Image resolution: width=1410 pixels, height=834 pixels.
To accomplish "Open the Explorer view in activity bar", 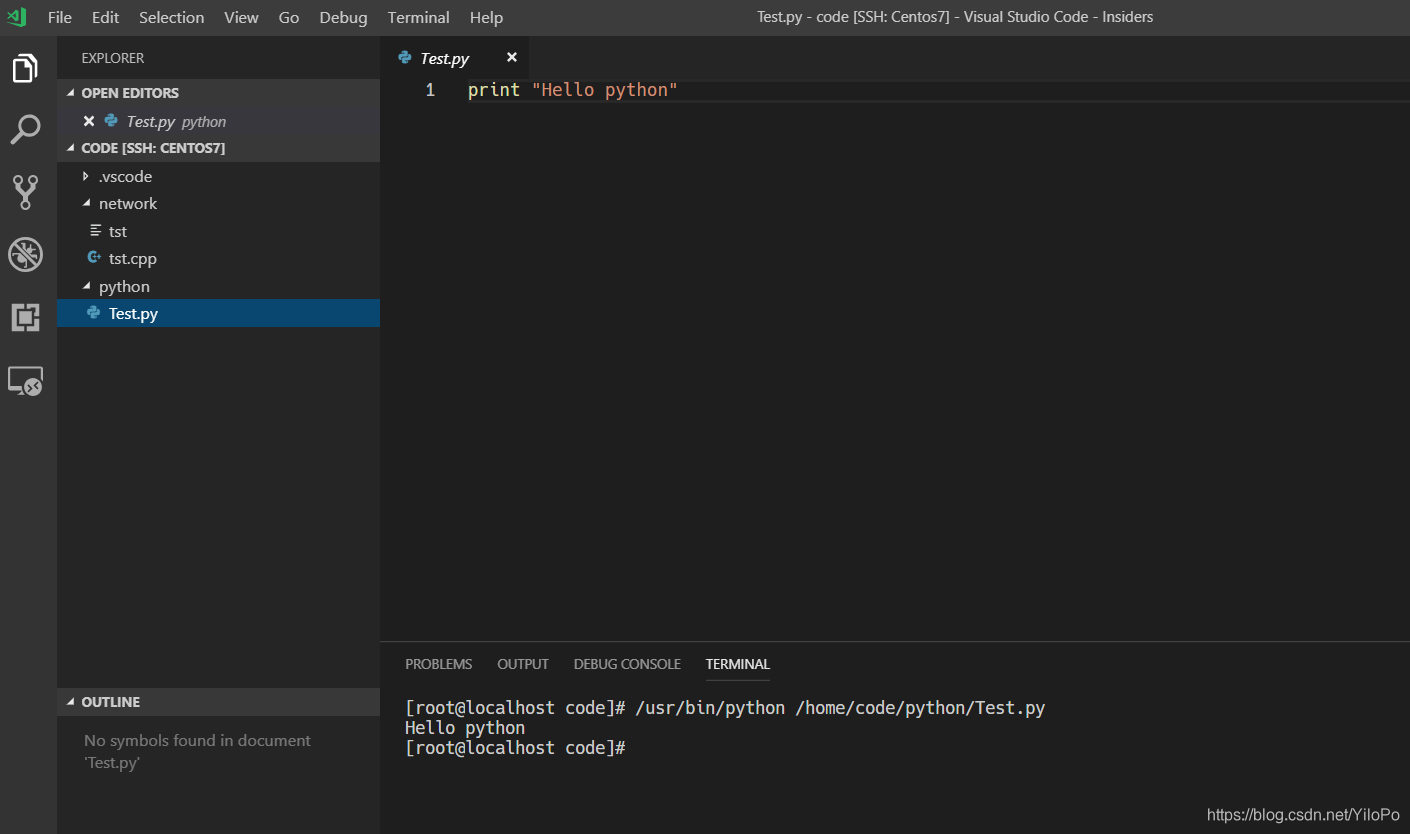I will (26, 68).
